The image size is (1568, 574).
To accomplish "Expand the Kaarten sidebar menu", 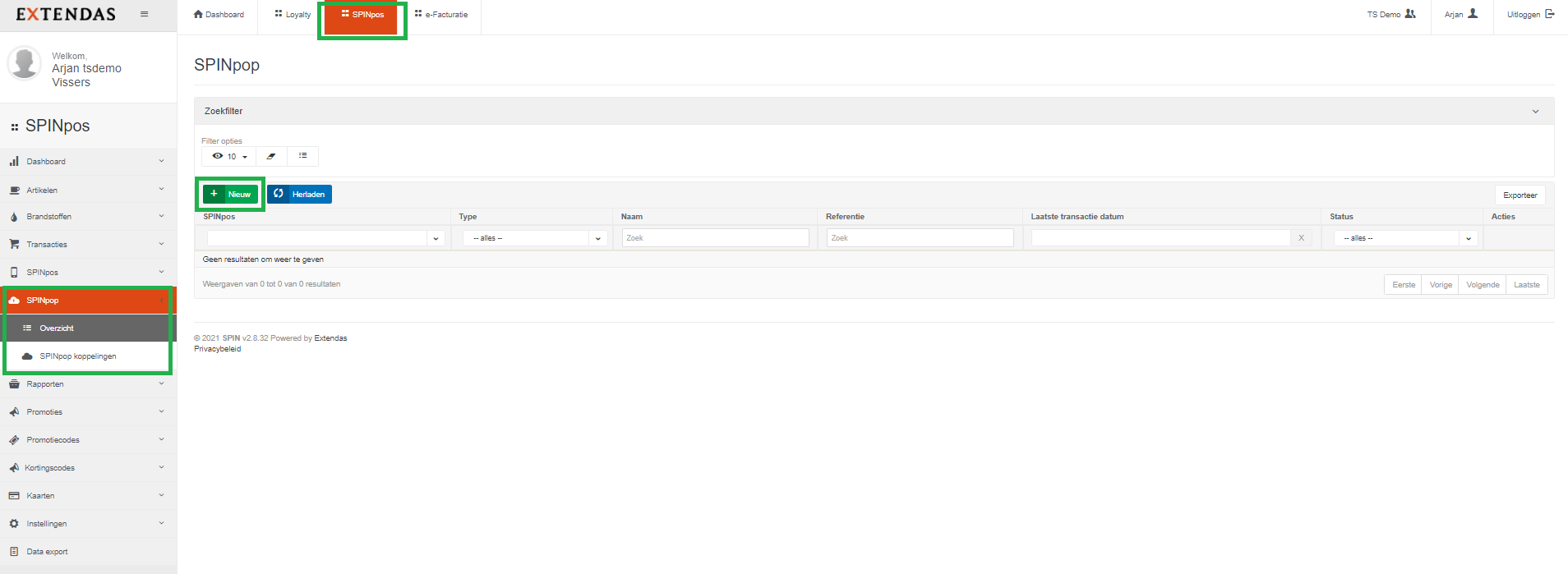I will [88, 496].
